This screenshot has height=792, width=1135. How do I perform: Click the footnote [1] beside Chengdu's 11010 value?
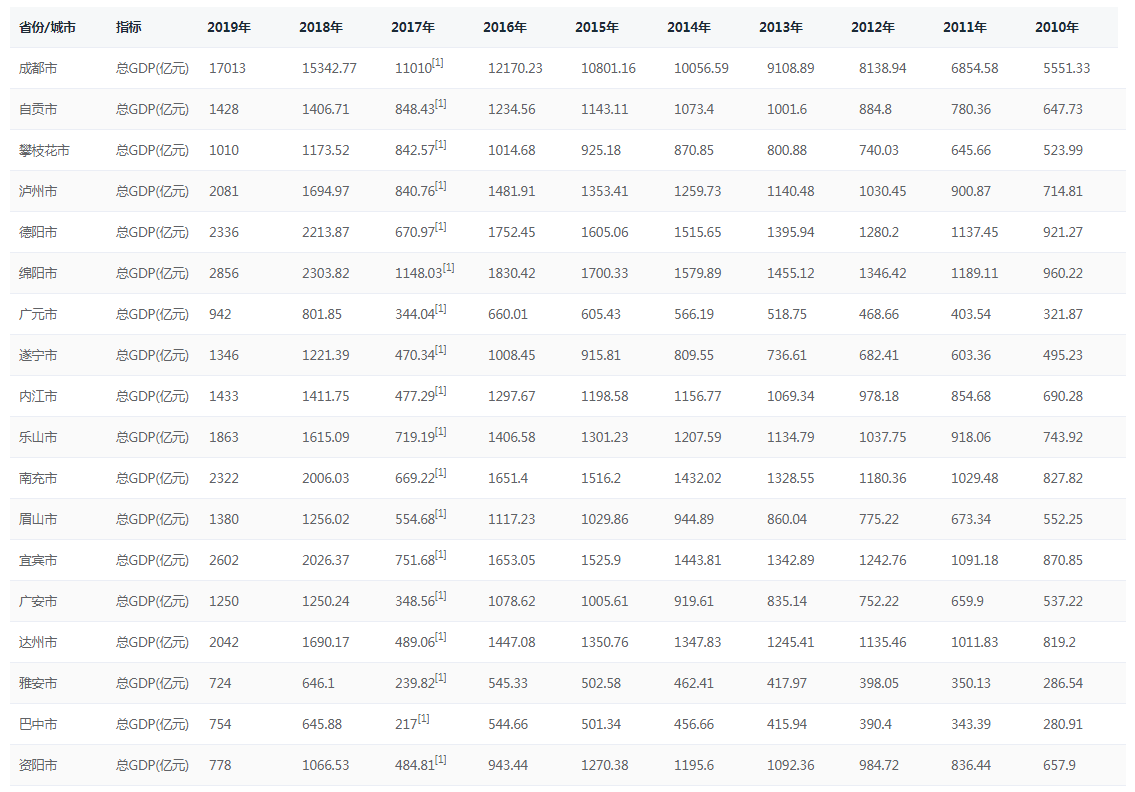click(438, 63)
